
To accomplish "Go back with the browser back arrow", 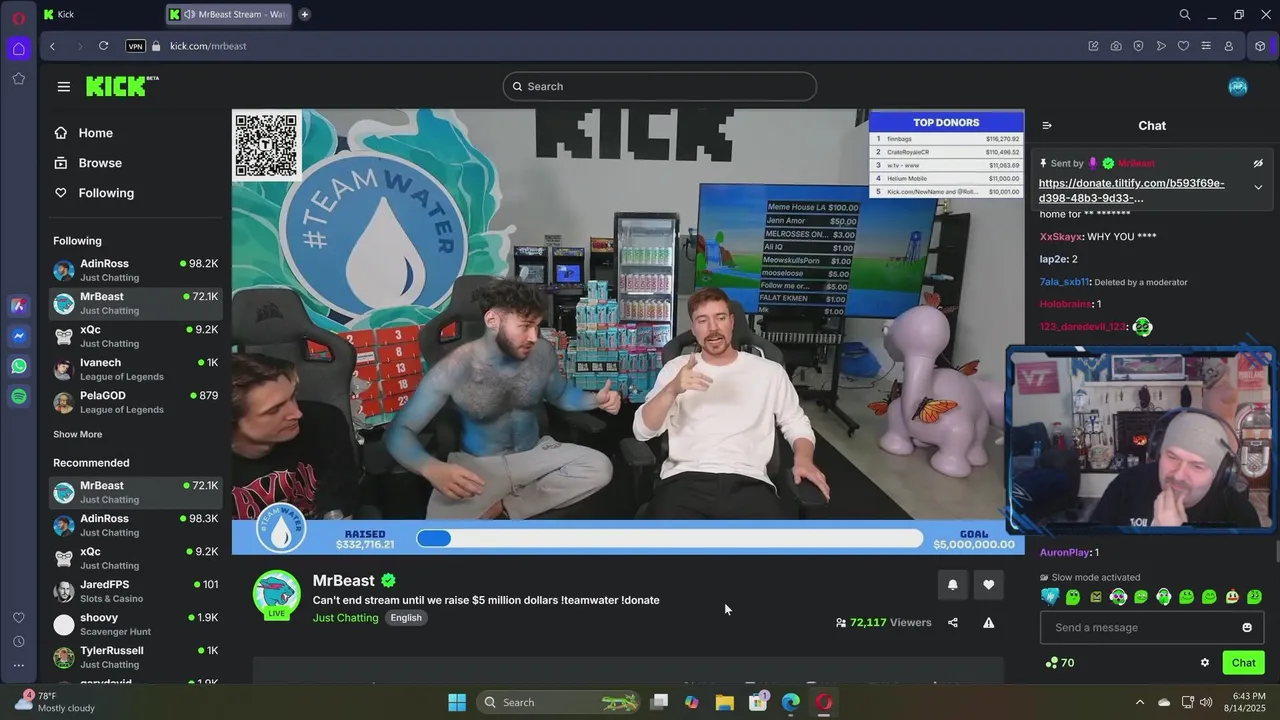I will (x=53, y=46).
